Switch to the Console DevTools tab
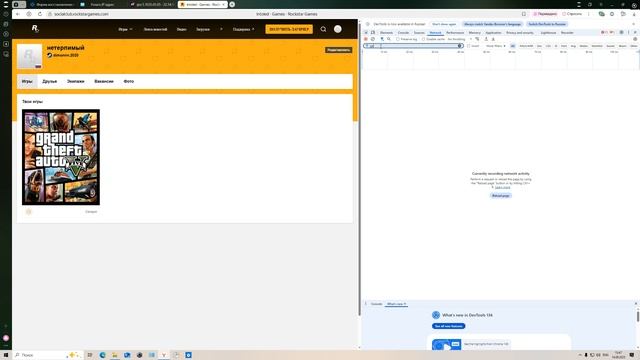The width and height of the screenshot is (640, 360). [403, 33]
